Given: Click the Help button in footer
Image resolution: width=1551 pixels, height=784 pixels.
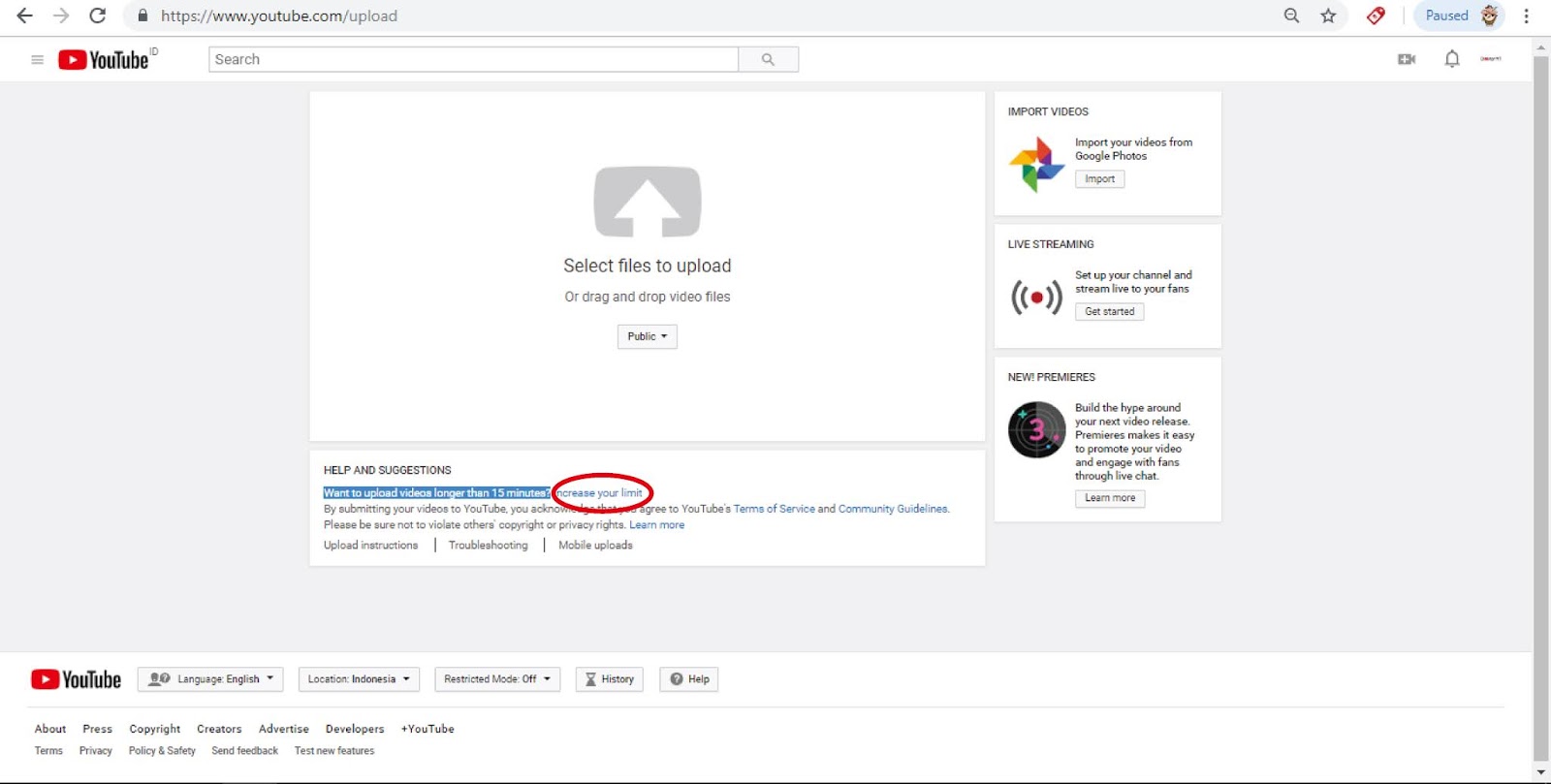Looking at the screenshot, I should (689, 679).
